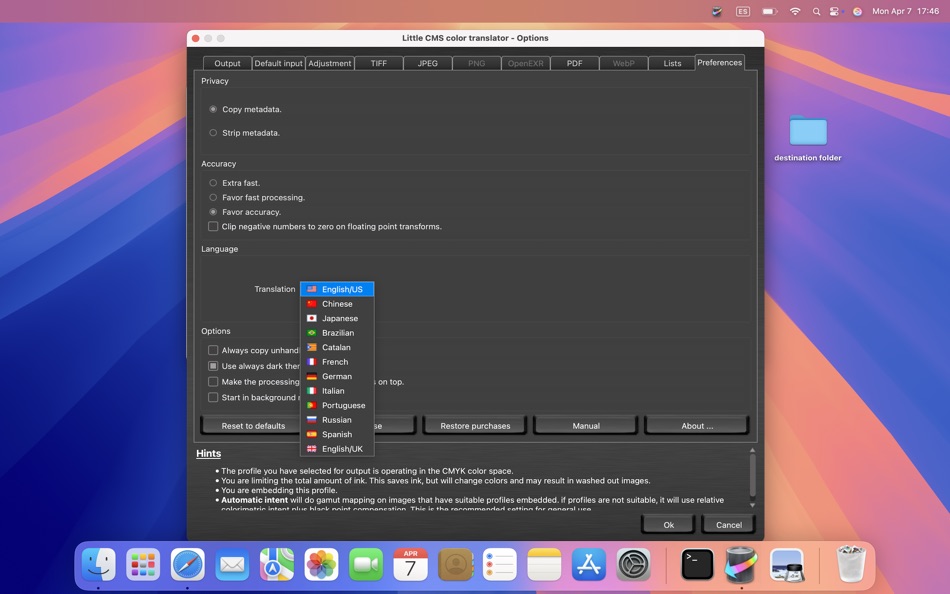Select Portuguese in language list
This screenshot has width=950, height=594.
[337, 405]
